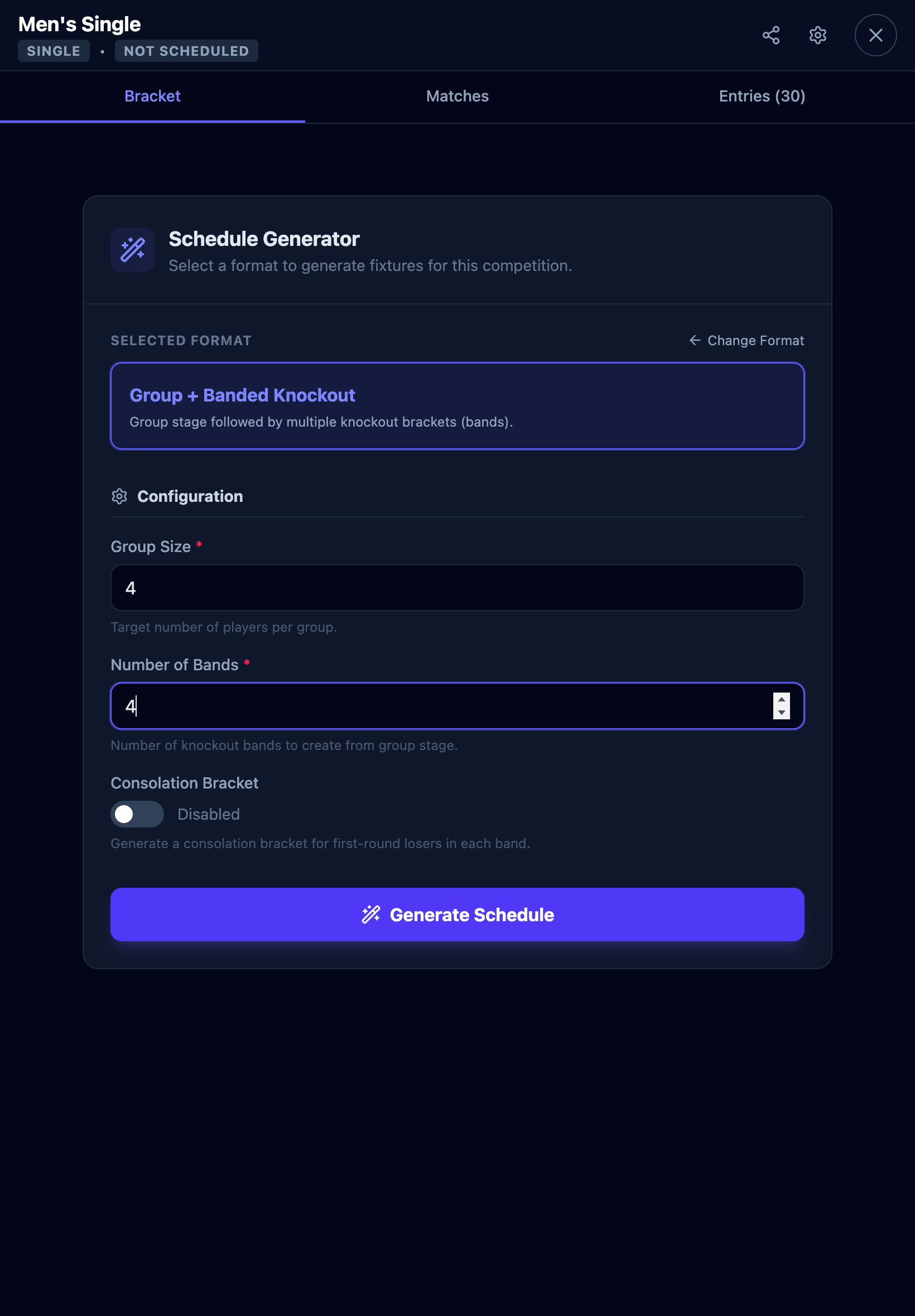Click the Change Format link

coord(755,340)
